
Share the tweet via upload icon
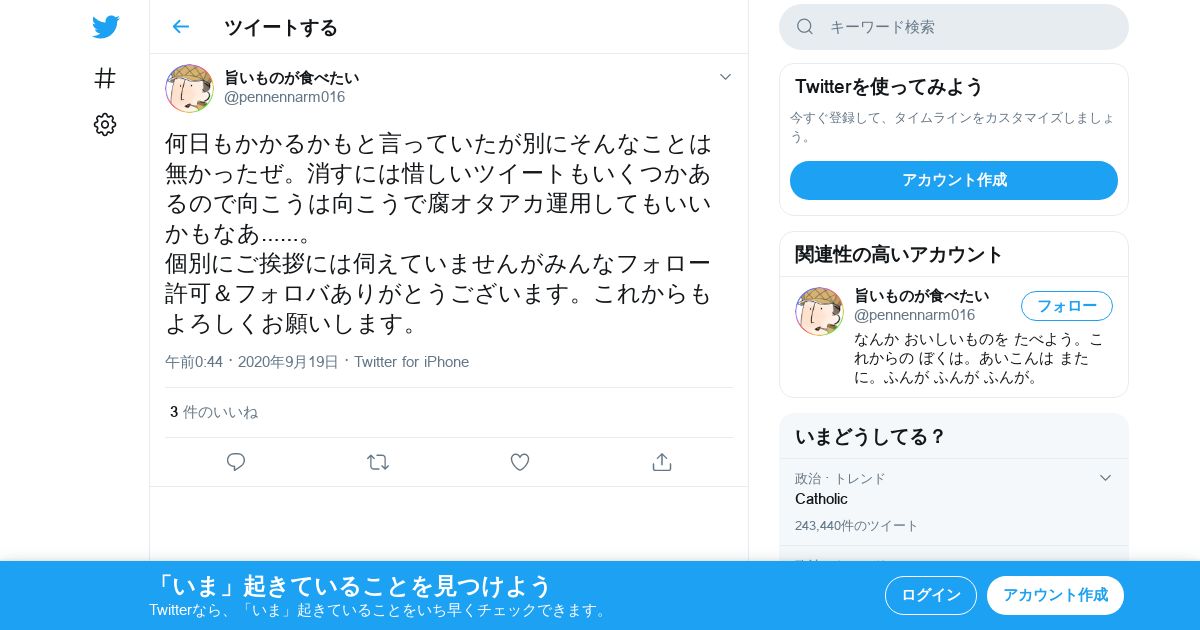661,462
